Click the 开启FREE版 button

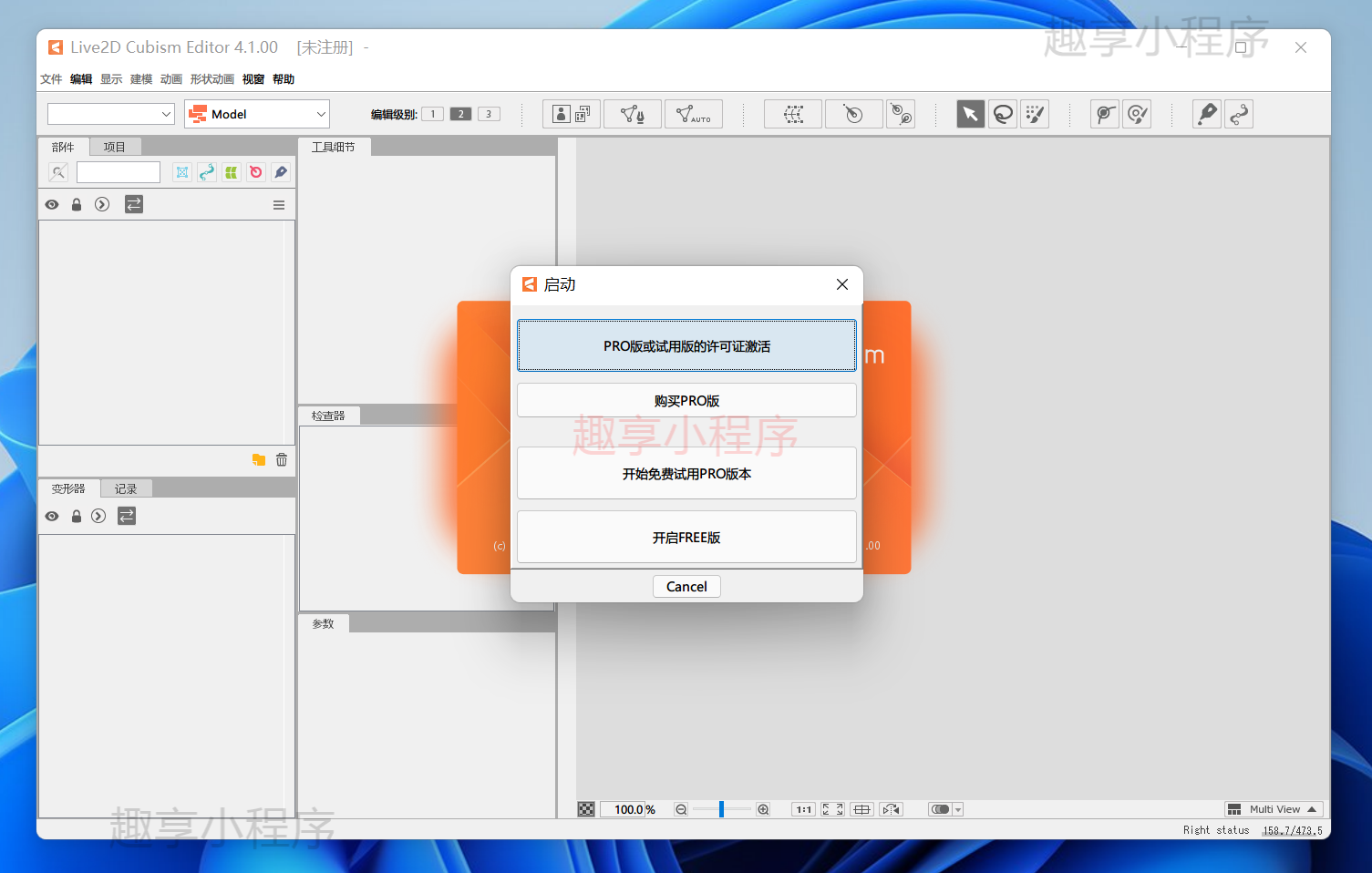[686, 537]
